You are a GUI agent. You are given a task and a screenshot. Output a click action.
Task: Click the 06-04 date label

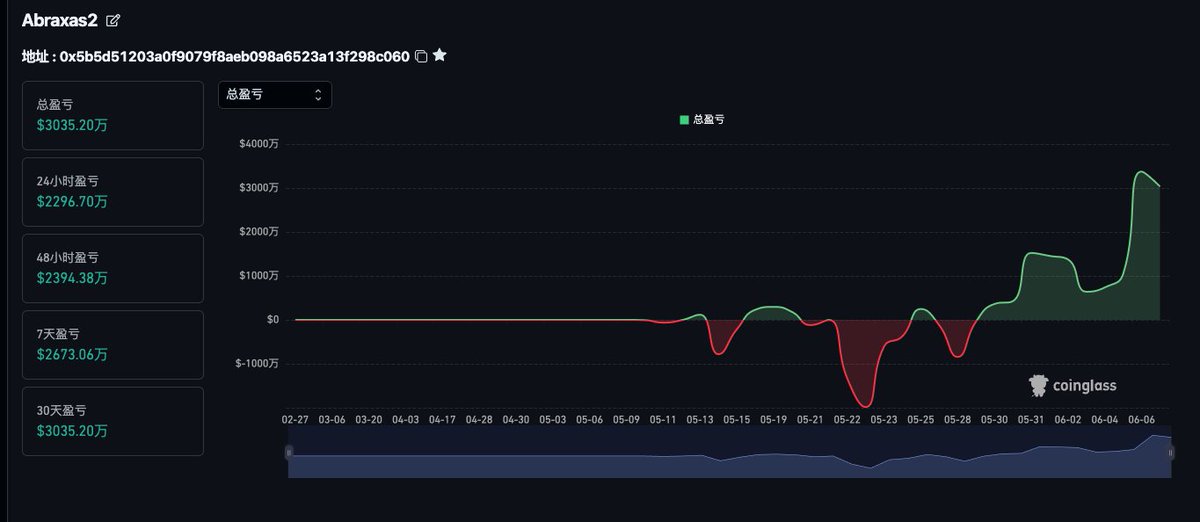pos(1105,420)
